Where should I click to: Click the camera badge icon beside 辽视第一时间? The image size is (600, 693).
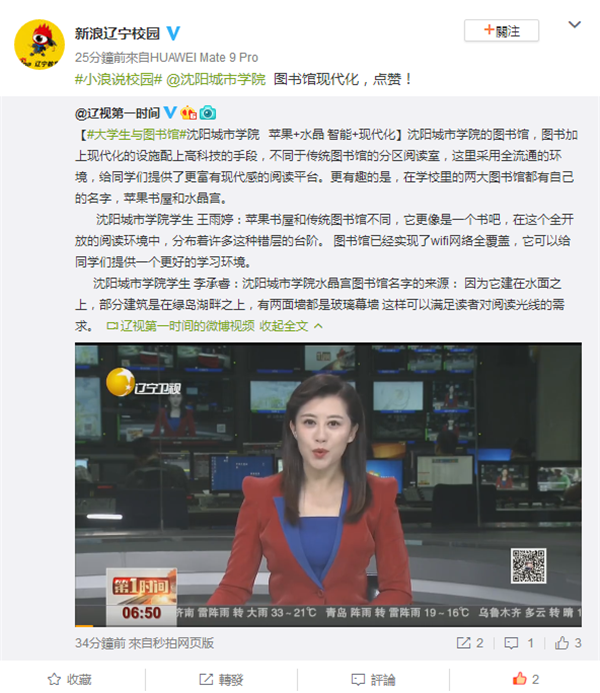[208, 113]
